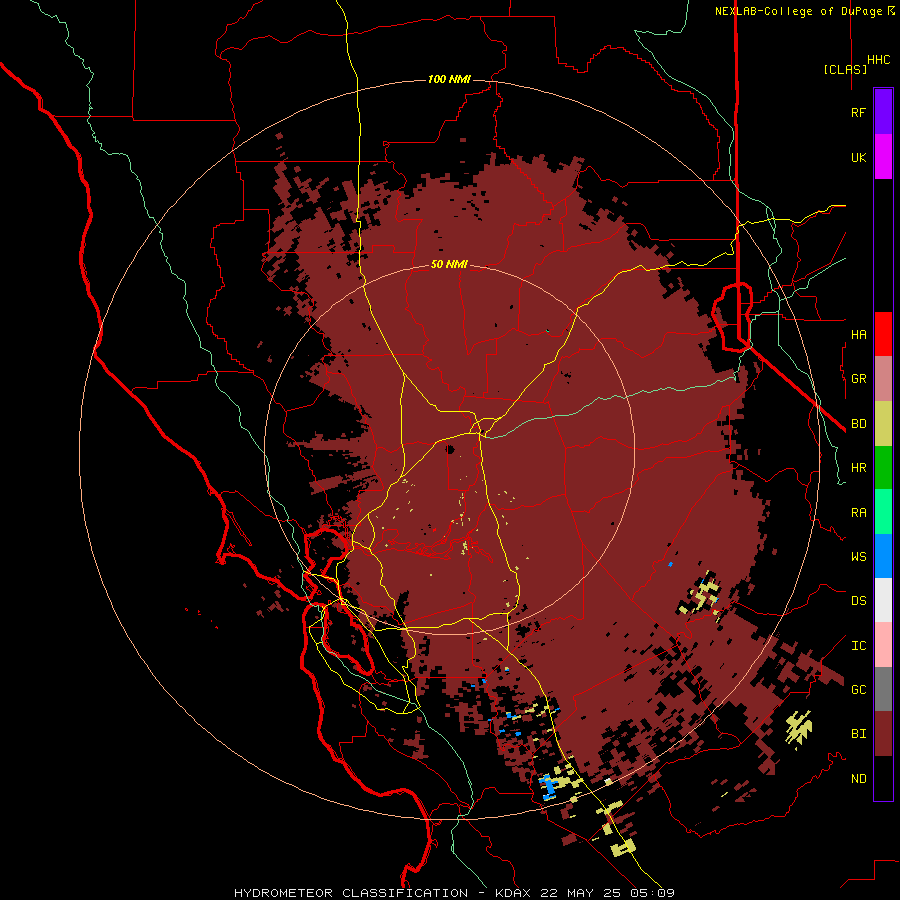Pick the HR green legend swatch
Image resolution: width=900 pixels, height=900 pixels.
[883, 467]
